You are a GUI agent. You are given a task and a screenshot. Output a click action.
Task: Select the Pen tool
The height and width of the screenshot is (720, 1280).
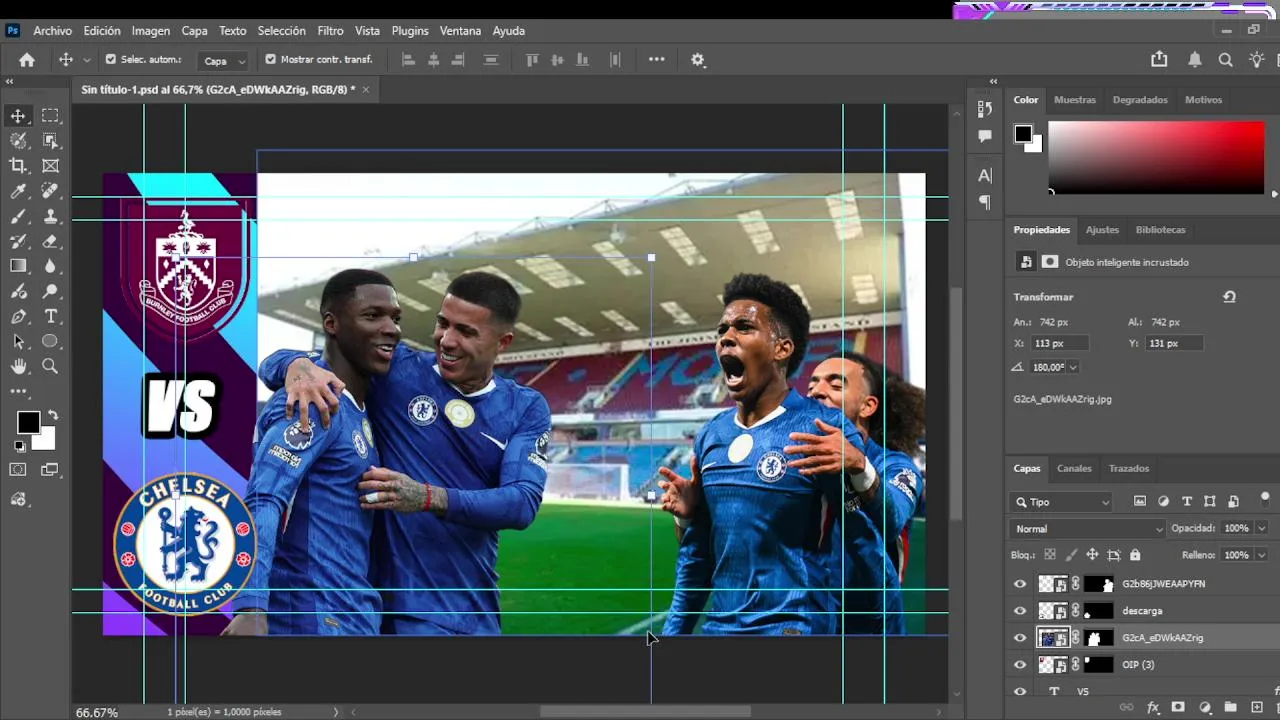coord(18,316)
